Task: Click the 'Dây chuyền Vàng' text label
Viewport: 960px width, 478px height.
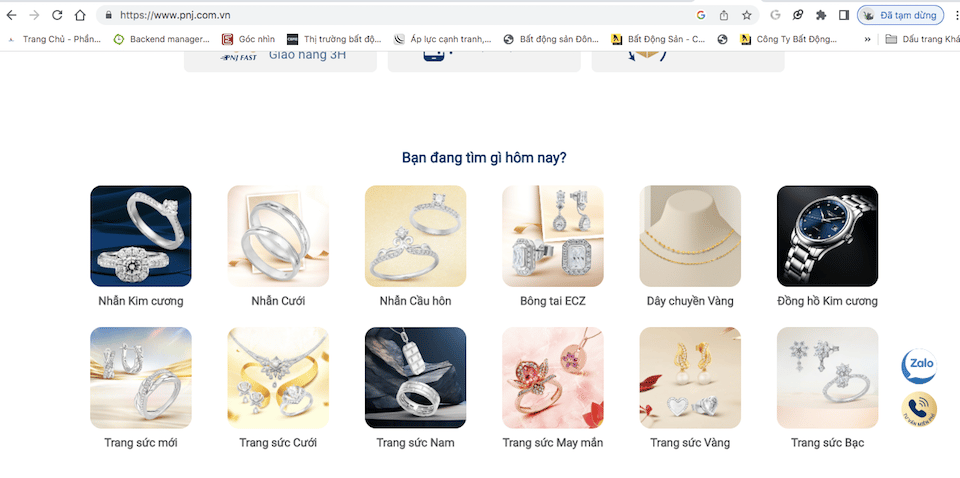Action: [690, 301]
